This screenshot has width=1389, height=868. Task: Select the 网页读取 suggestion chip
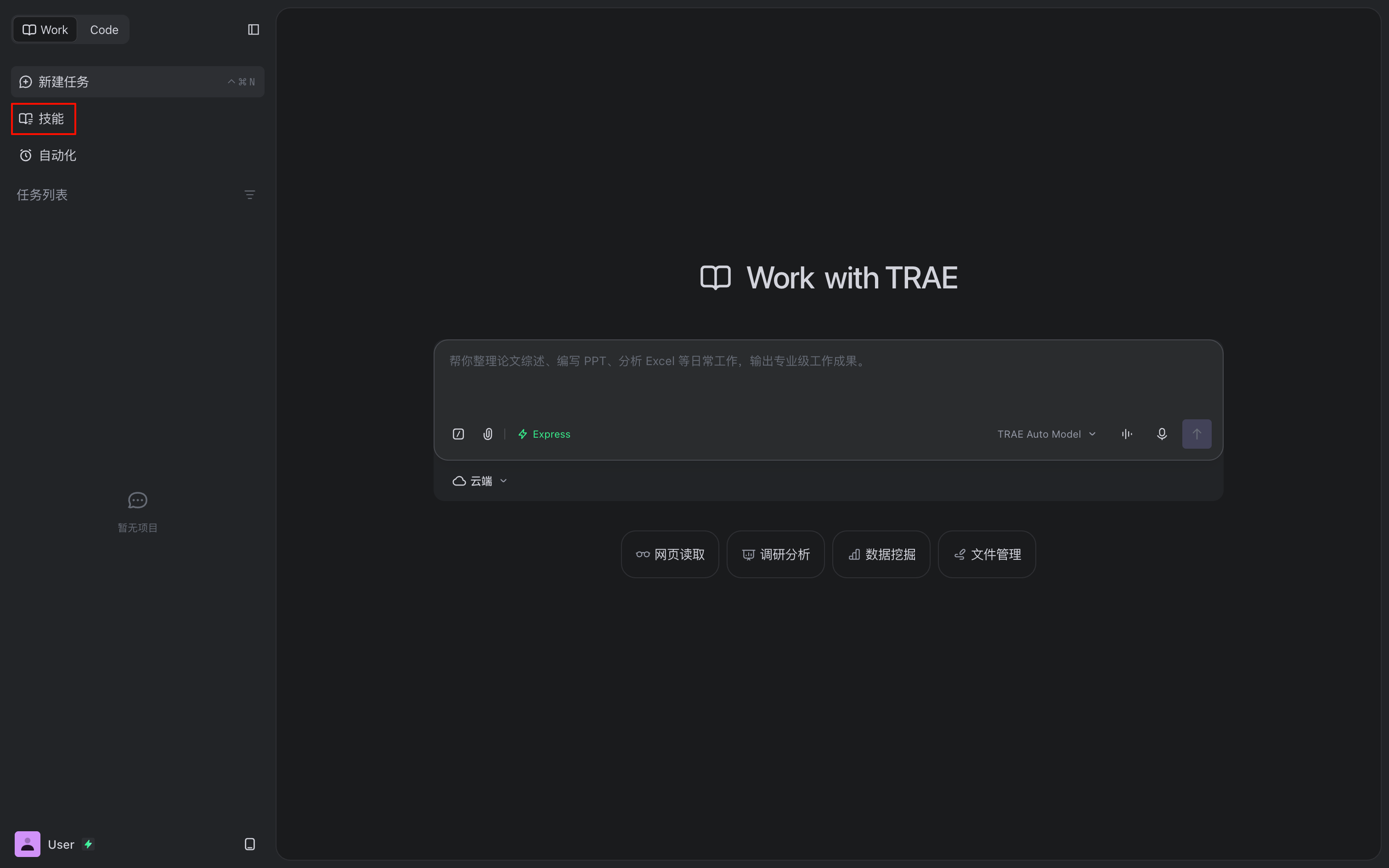670,555
